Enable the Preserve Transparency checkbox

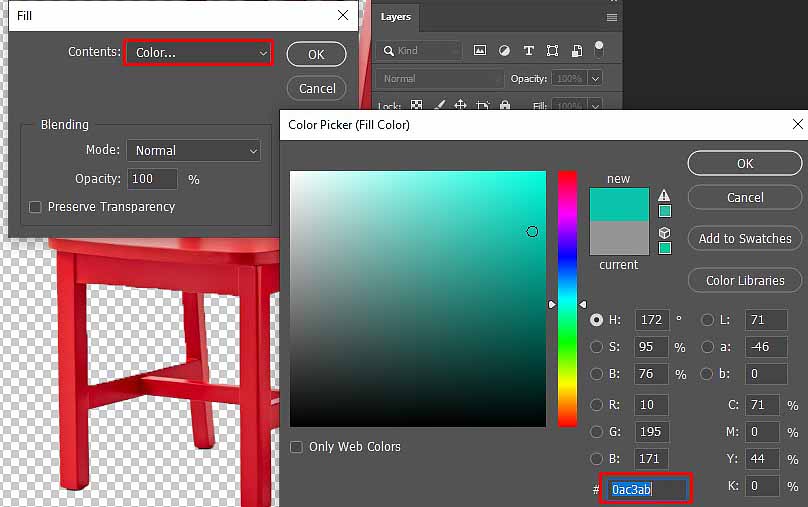[x=36, y=207]
